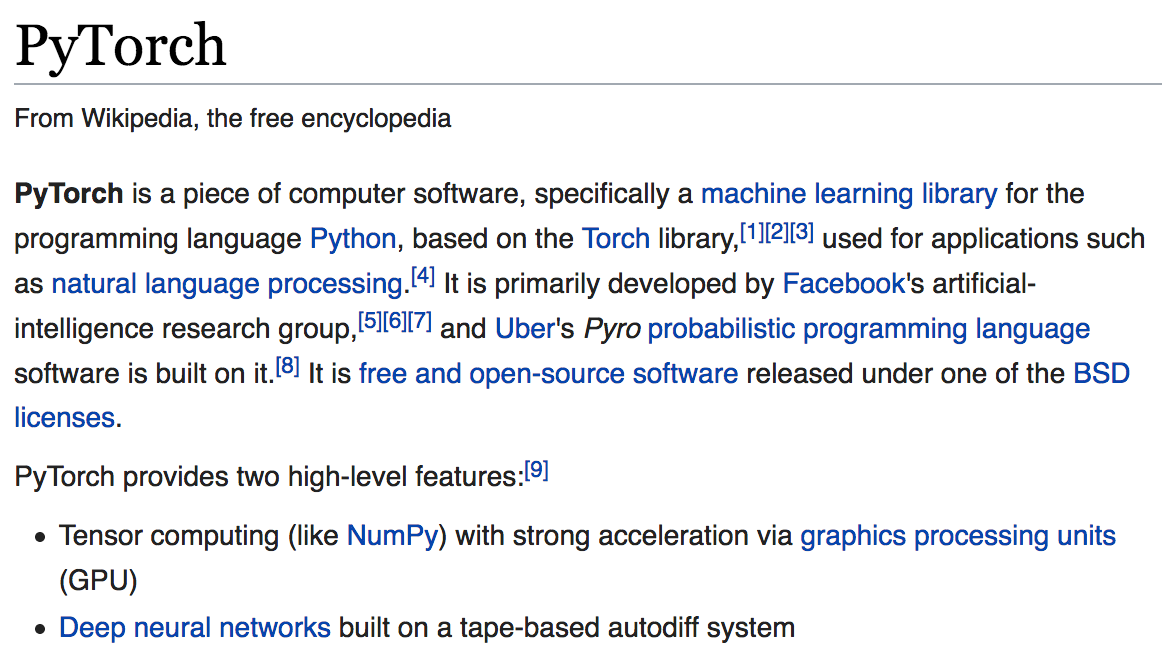Click citation reference [8]
The height and width of the screenshot is (654, 1162).
(288, 367)
